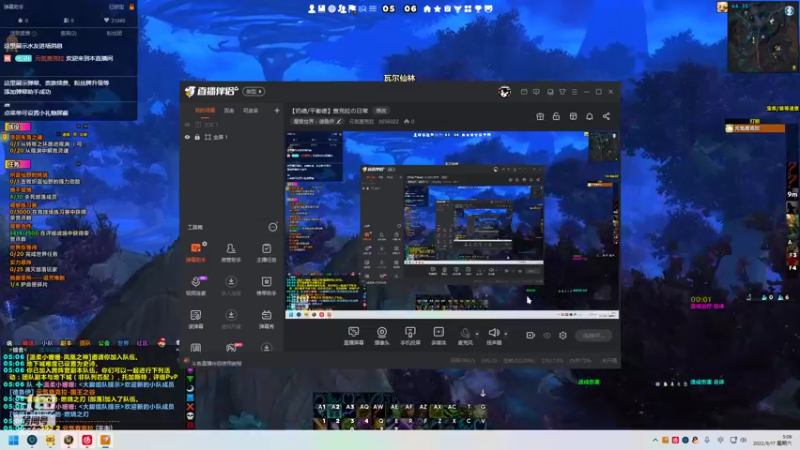Click the padlock icon in stream header
The height and width of the screenshot is (450, 800).
[x=556, y=116]
